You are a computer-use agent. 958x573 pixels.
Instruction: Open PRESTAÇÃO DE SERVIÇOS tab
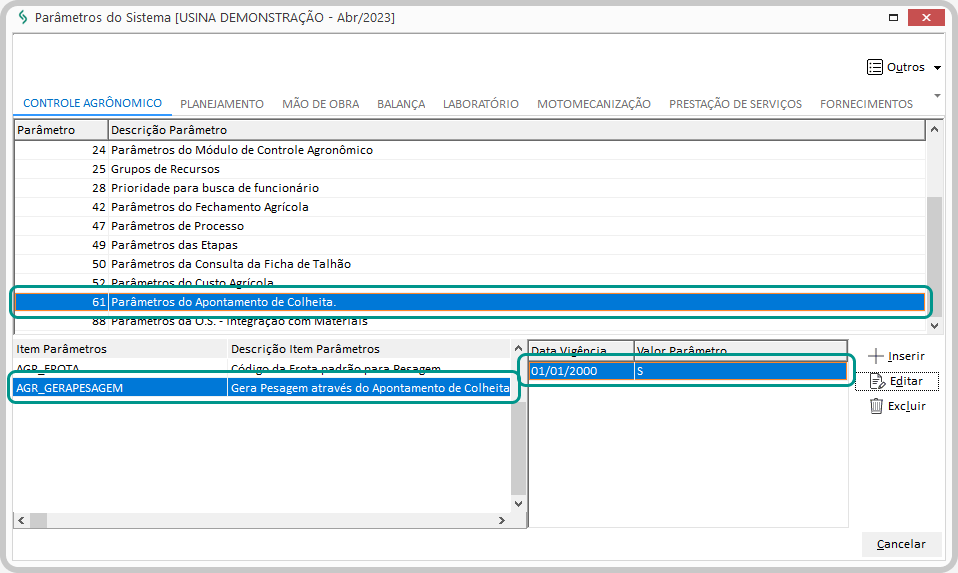pyautogui.click(x=735, y=104)
